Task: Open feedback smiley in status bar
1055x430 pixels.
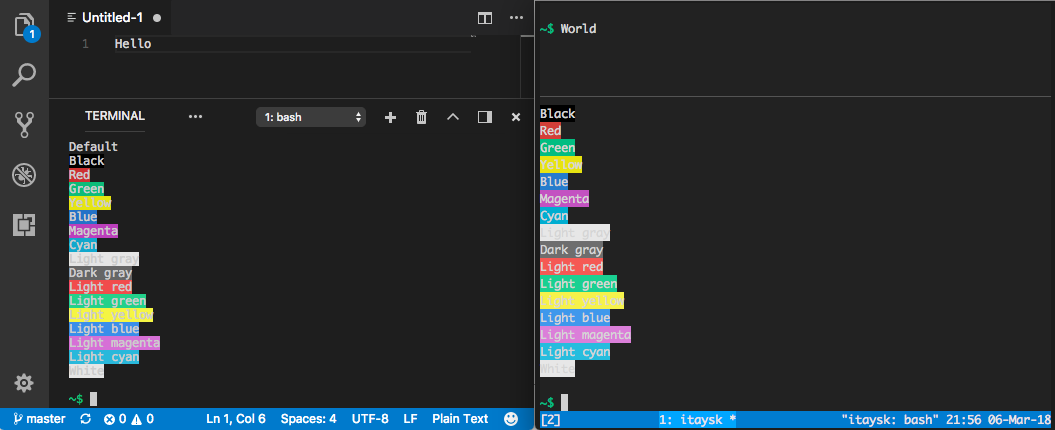Action: coord(511,419)
